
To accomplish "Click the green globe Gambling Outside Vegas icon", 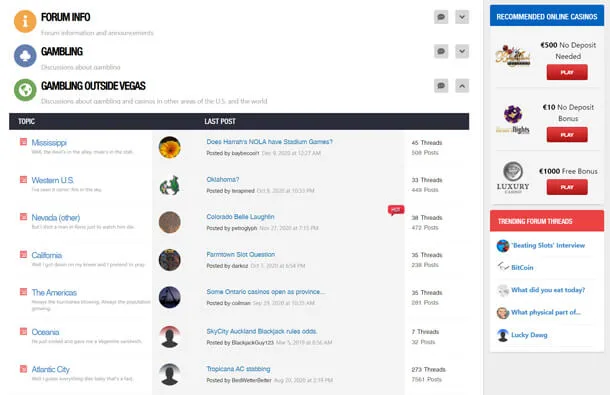I will [x=25, y=90].
